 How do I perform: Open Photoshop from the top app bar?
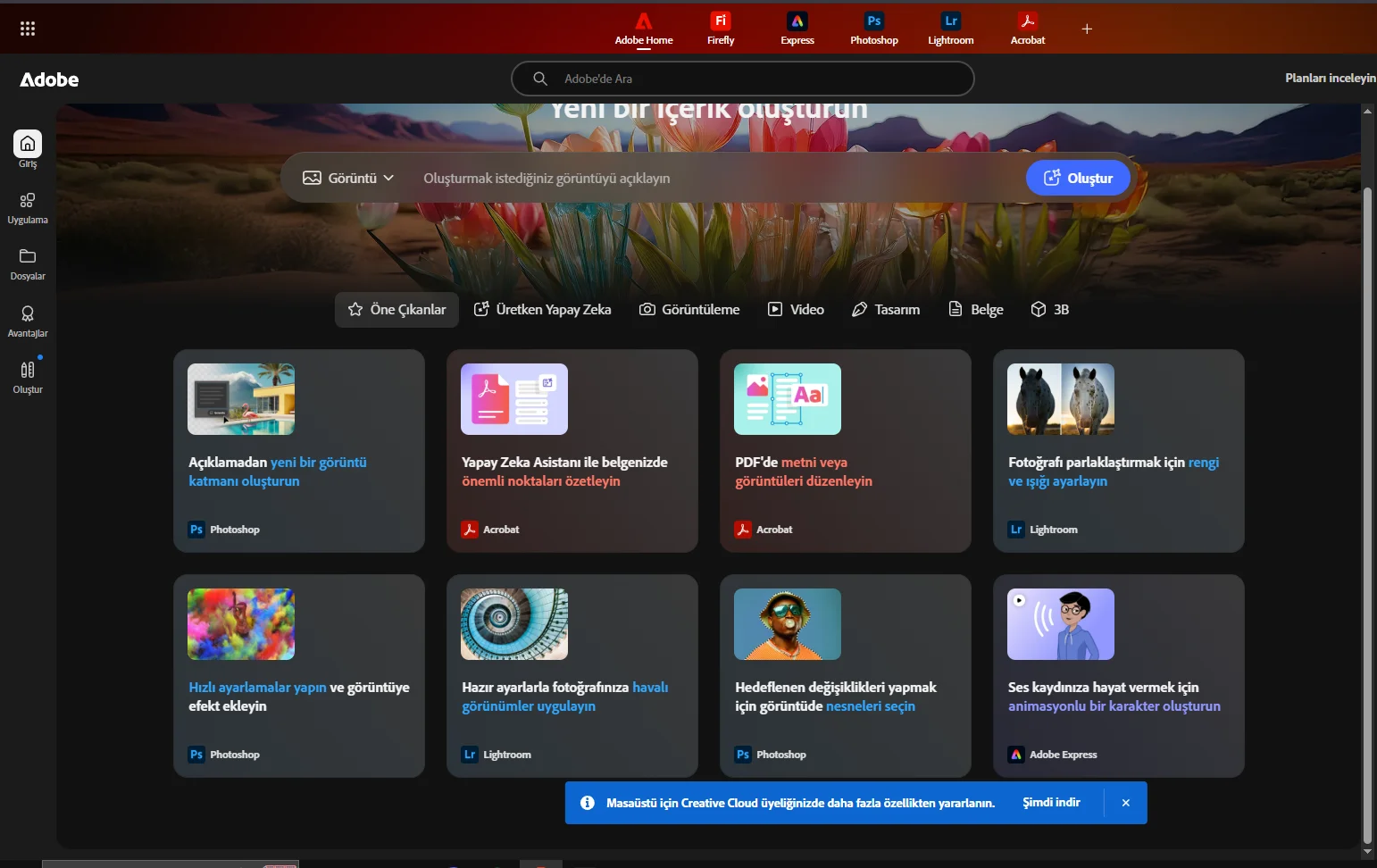click(x=874, y=29)
